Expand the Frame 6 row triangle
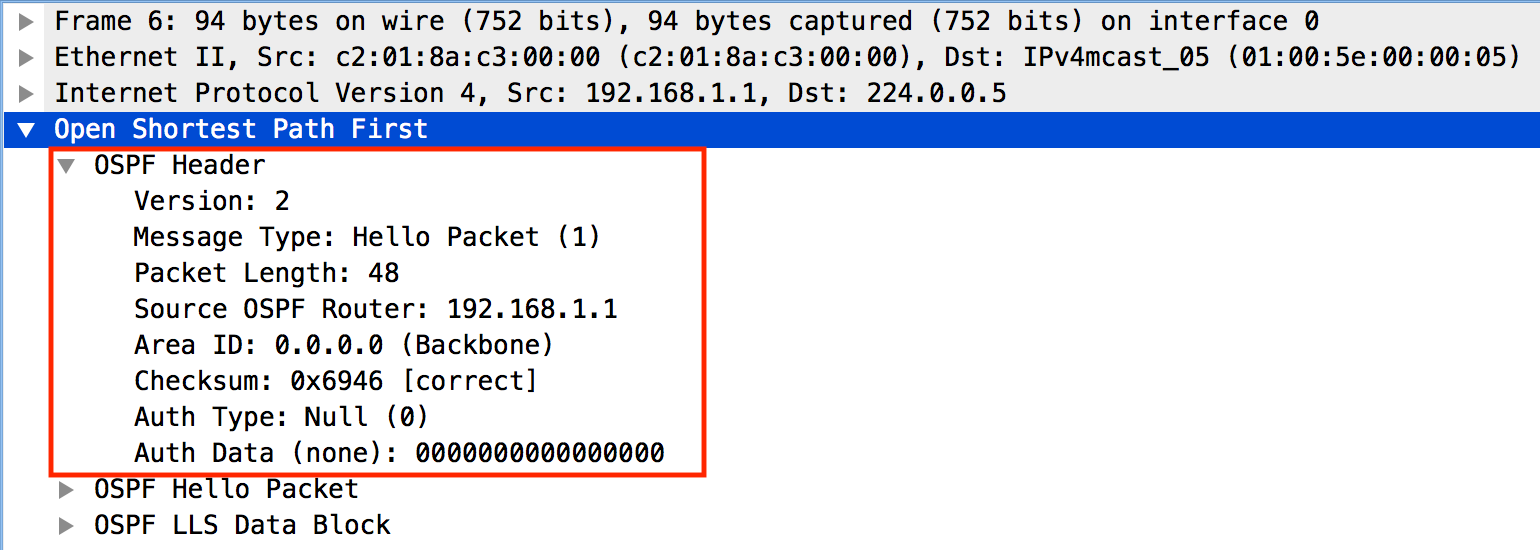This screenshot has height=550, width=1540. [27, 21]
